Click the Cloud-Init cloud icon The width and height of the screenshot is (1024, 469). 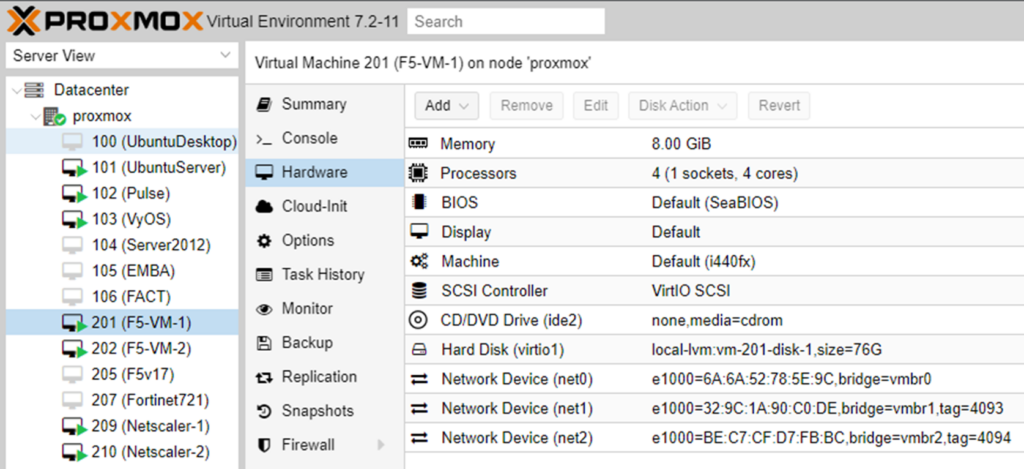point(264,207)
